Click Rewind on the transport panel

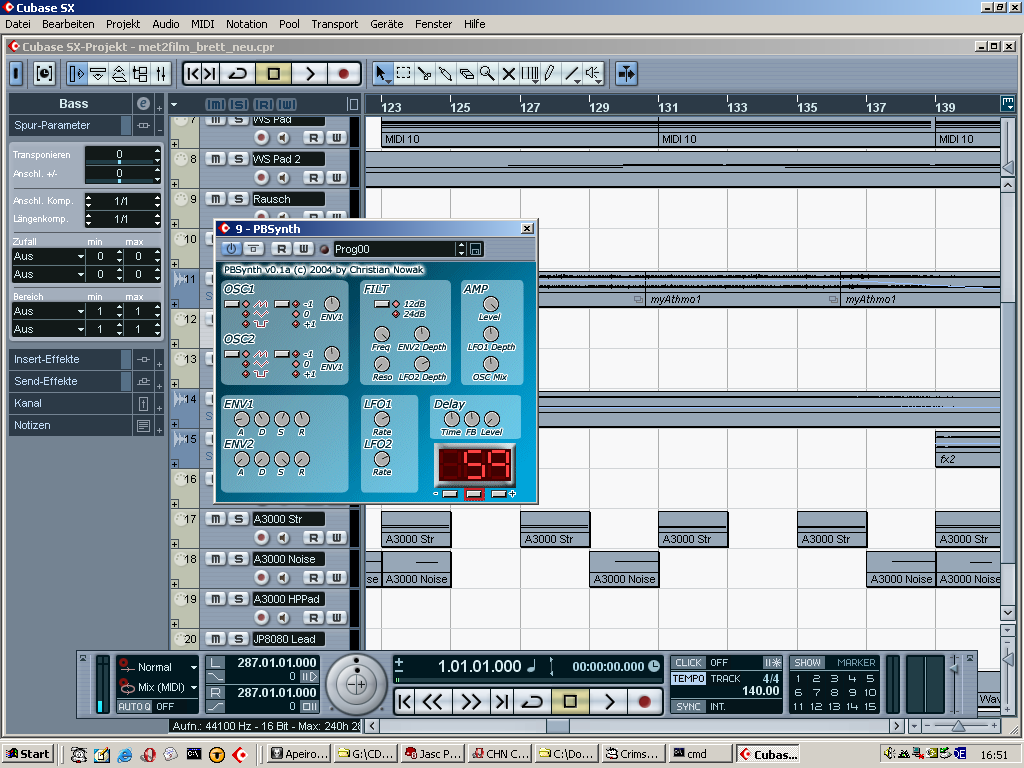(x=432, y=701)
